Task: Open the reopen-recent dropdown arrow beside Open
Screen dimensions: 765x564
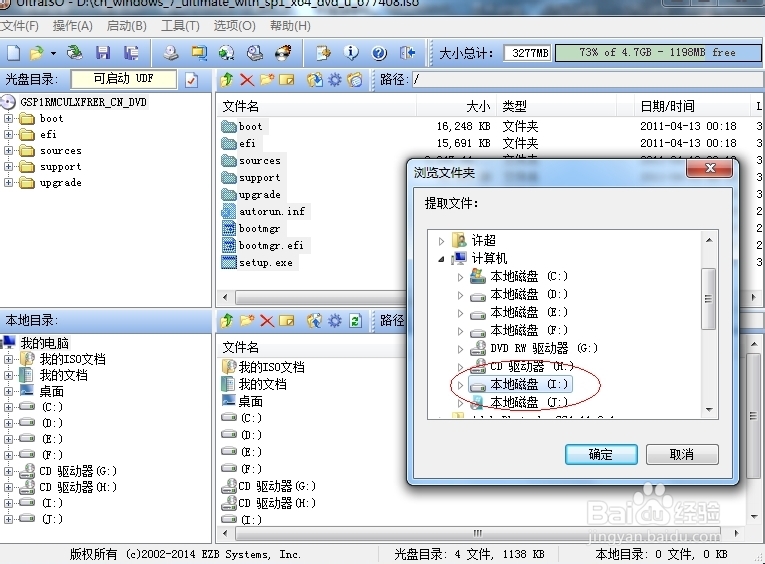Action: (x=53, y=53)
